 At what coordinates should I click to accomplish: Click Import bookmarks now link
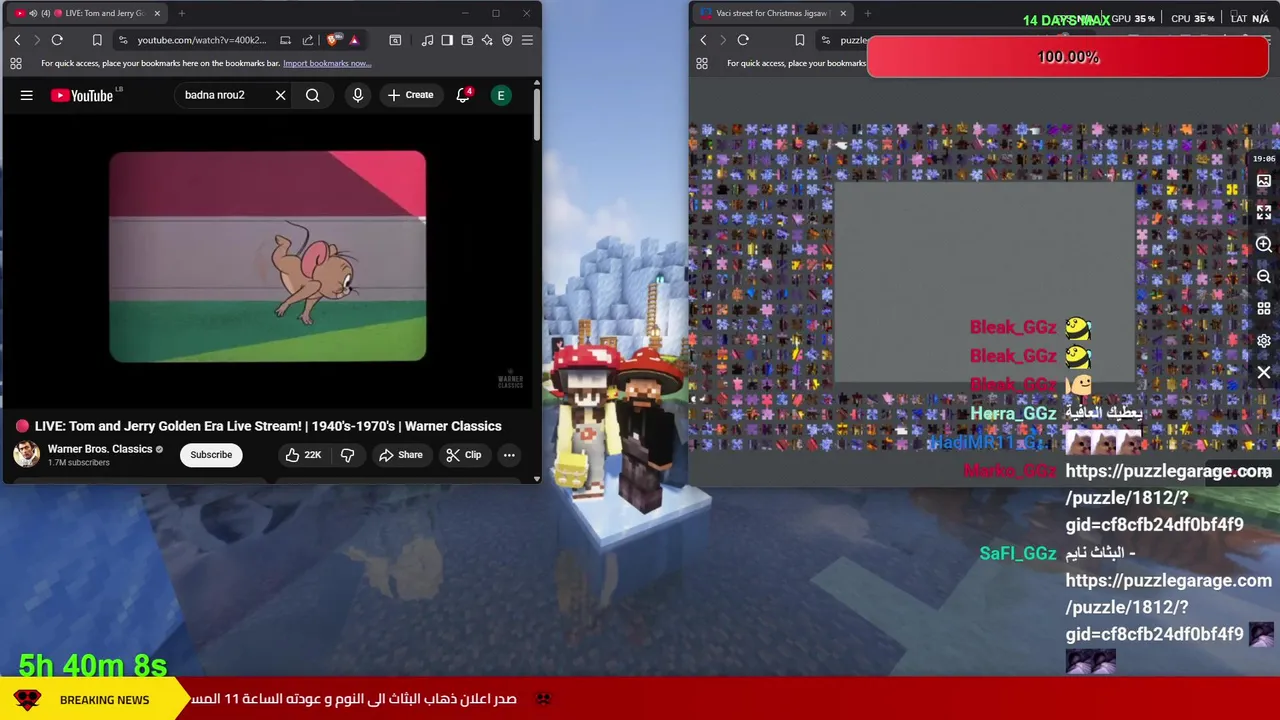pos(327,63)
